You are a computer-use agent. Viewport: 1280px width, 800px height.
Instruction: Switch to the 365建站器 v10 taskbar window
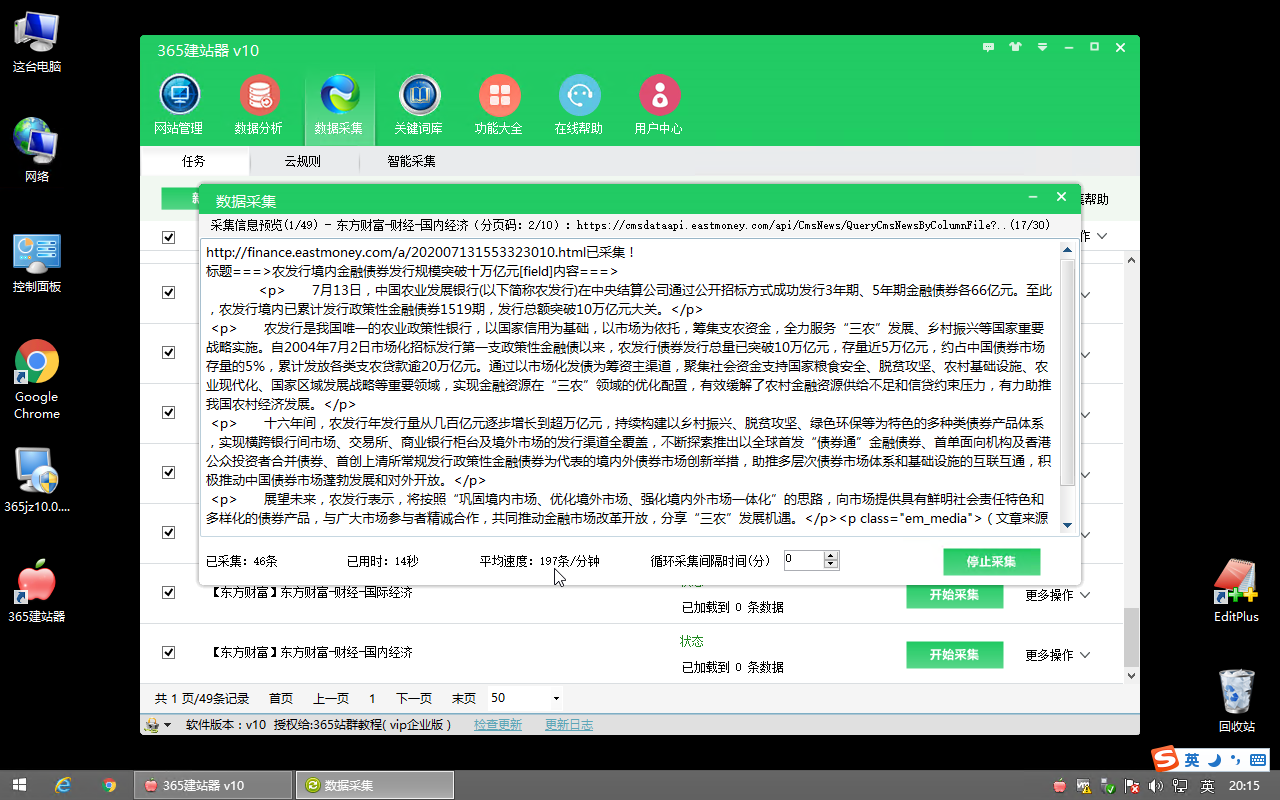[x=215, y=785]
